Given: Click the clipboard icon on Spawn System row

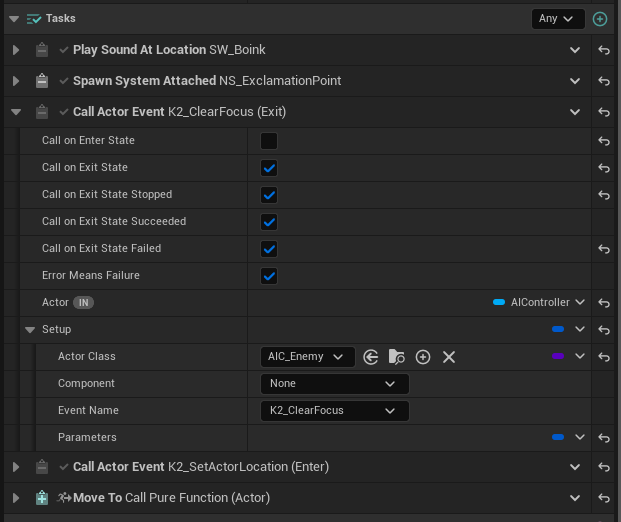Looking at the screenshot, I should coord(42,81).
